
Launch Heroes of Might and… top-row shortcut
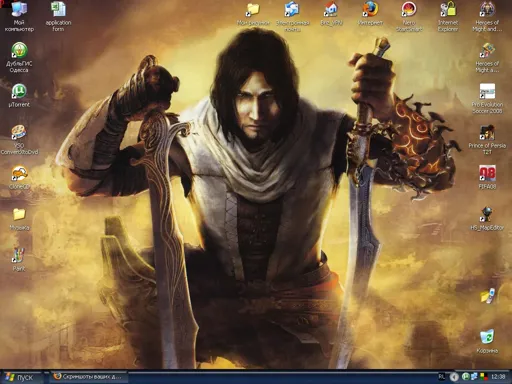point(487,16)
